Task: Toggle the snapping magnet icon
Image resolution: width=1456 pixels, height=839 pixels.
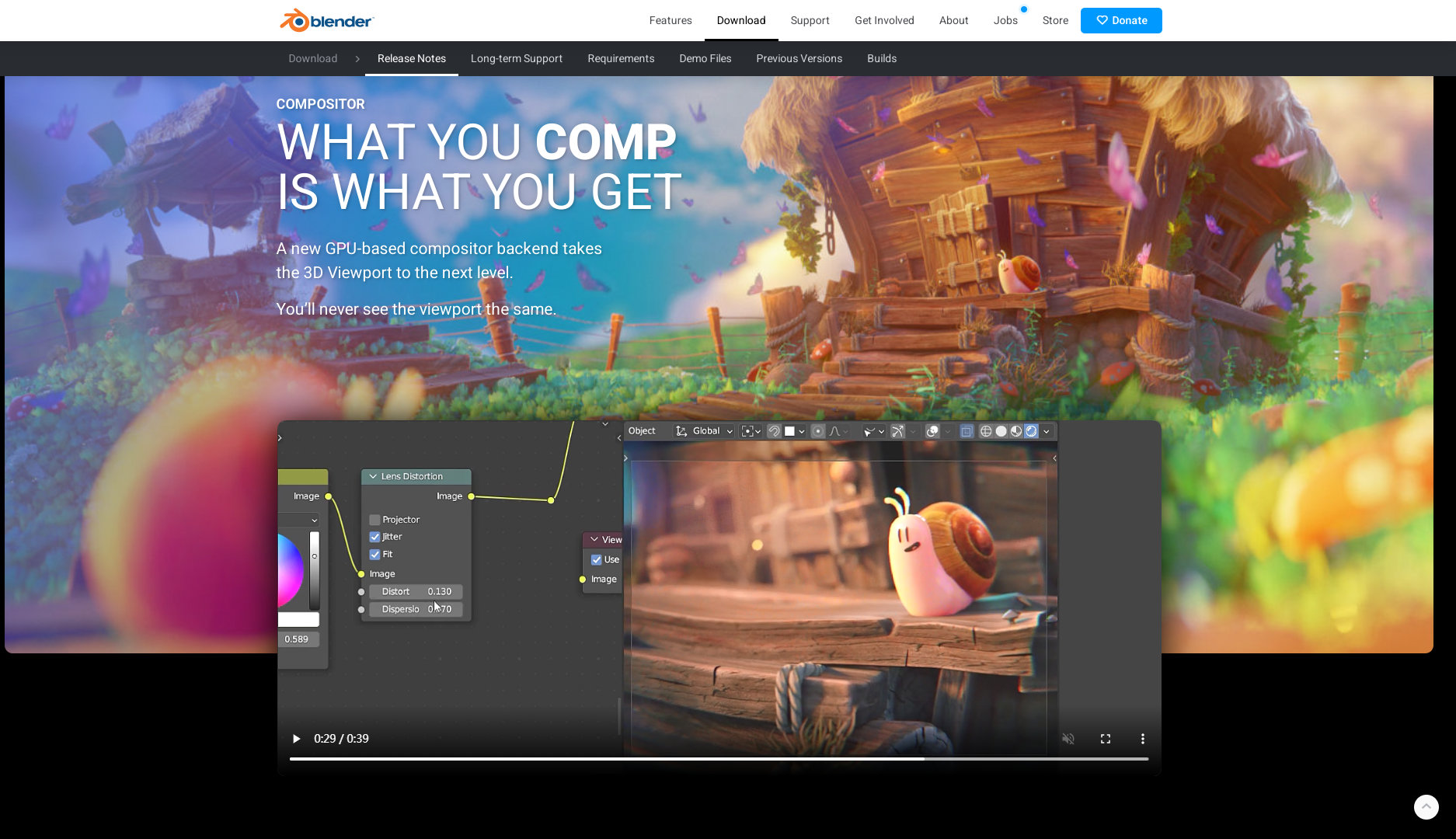Action: [774, 431]
